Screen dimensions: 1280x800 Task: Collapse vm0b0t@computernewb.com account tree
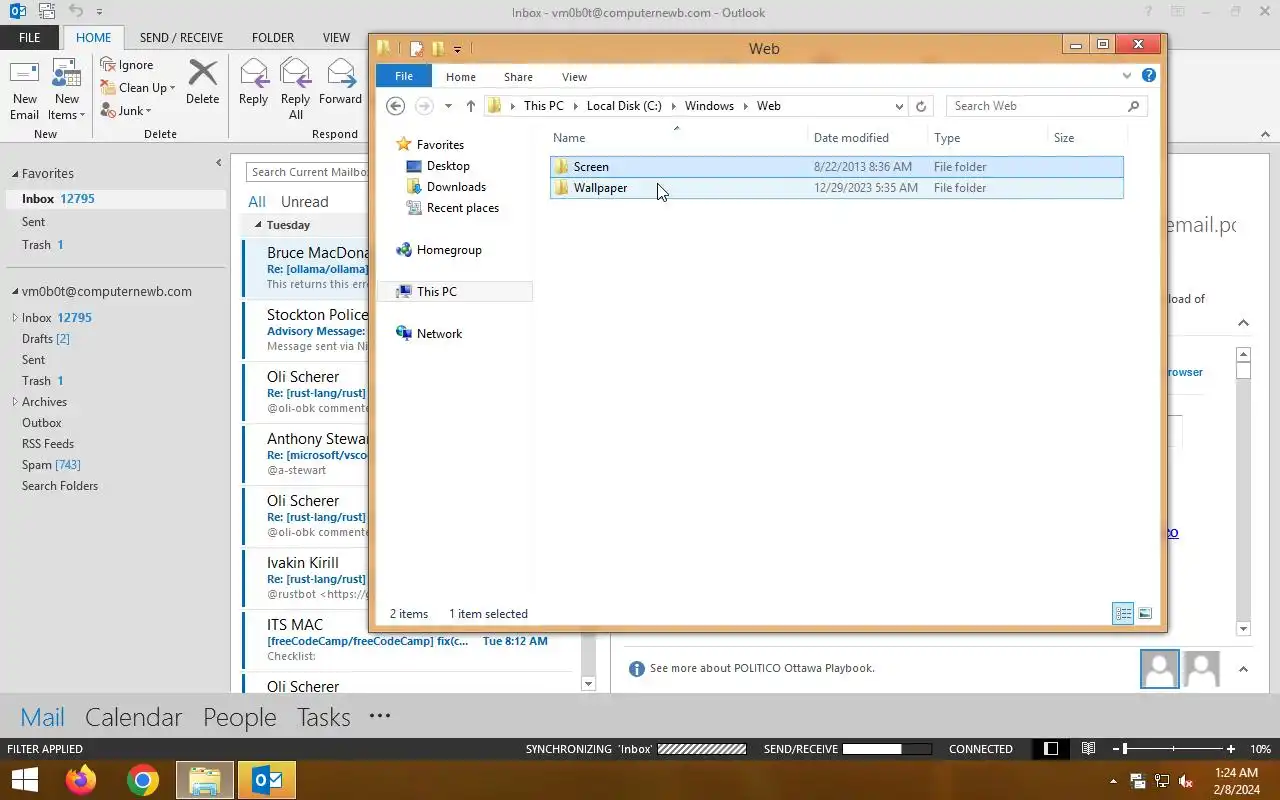[15, 292]
